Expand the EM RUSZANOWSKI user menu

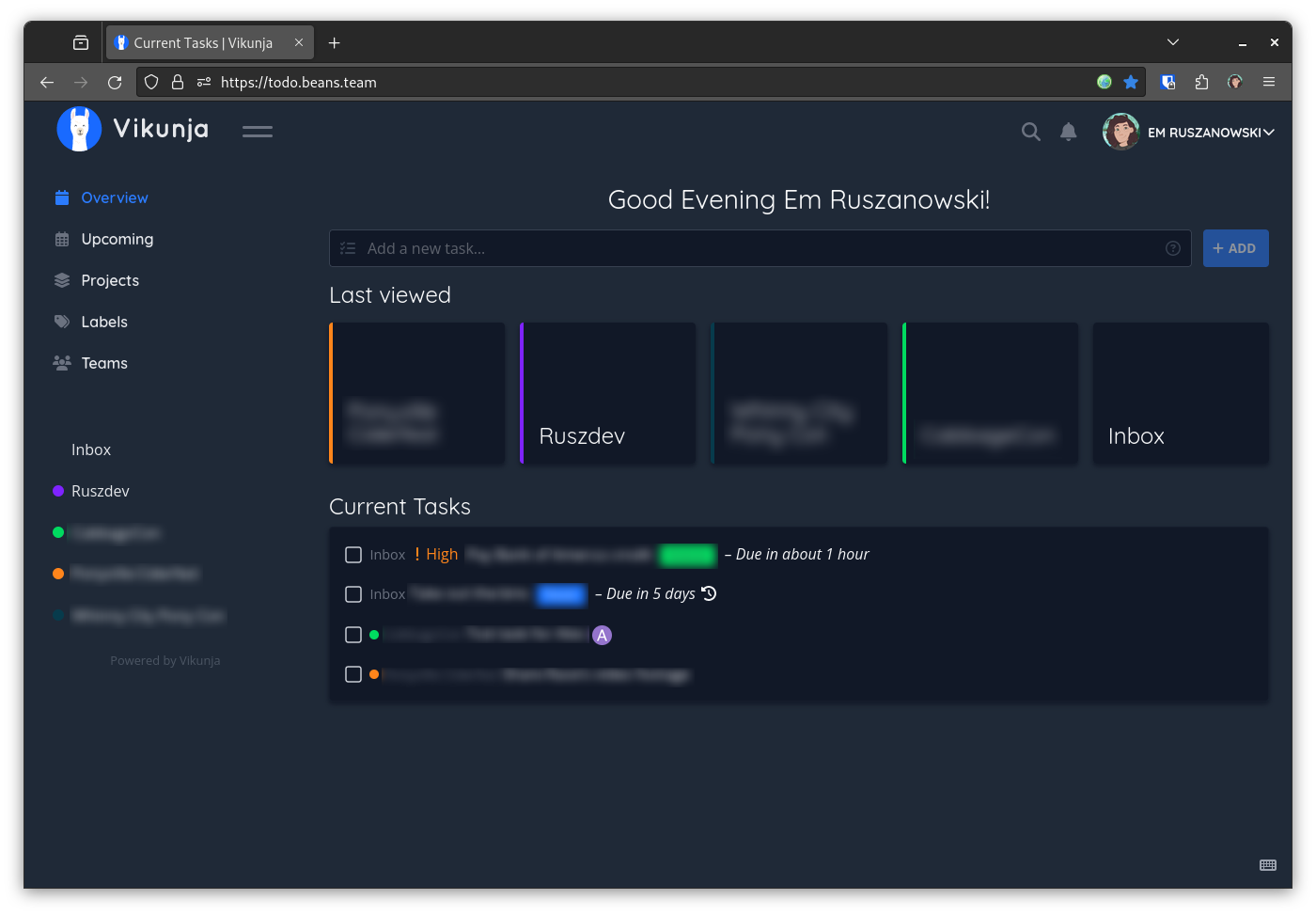pos(1211,133)
